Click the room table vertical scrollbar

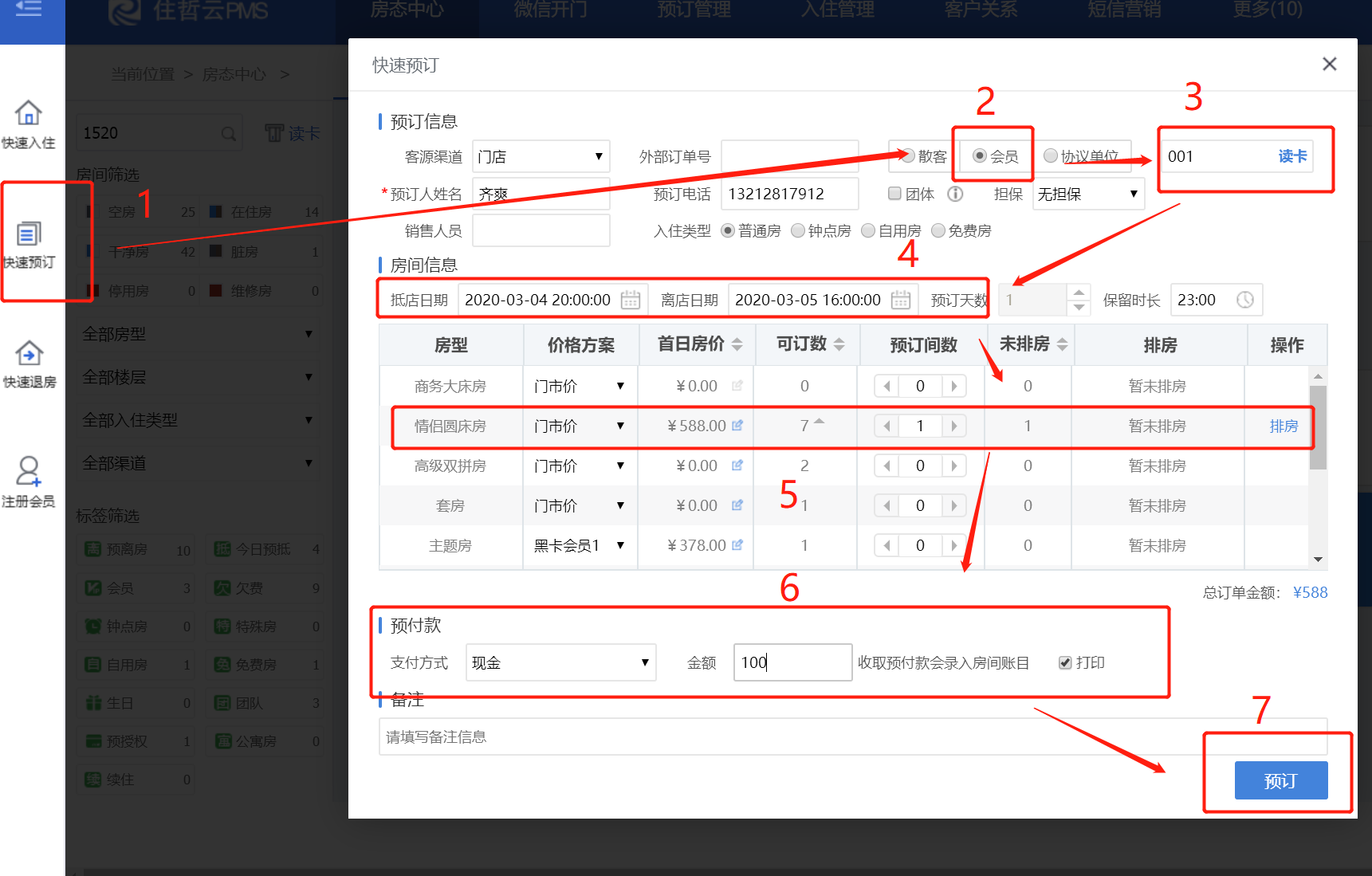(x=1318, y=428)
